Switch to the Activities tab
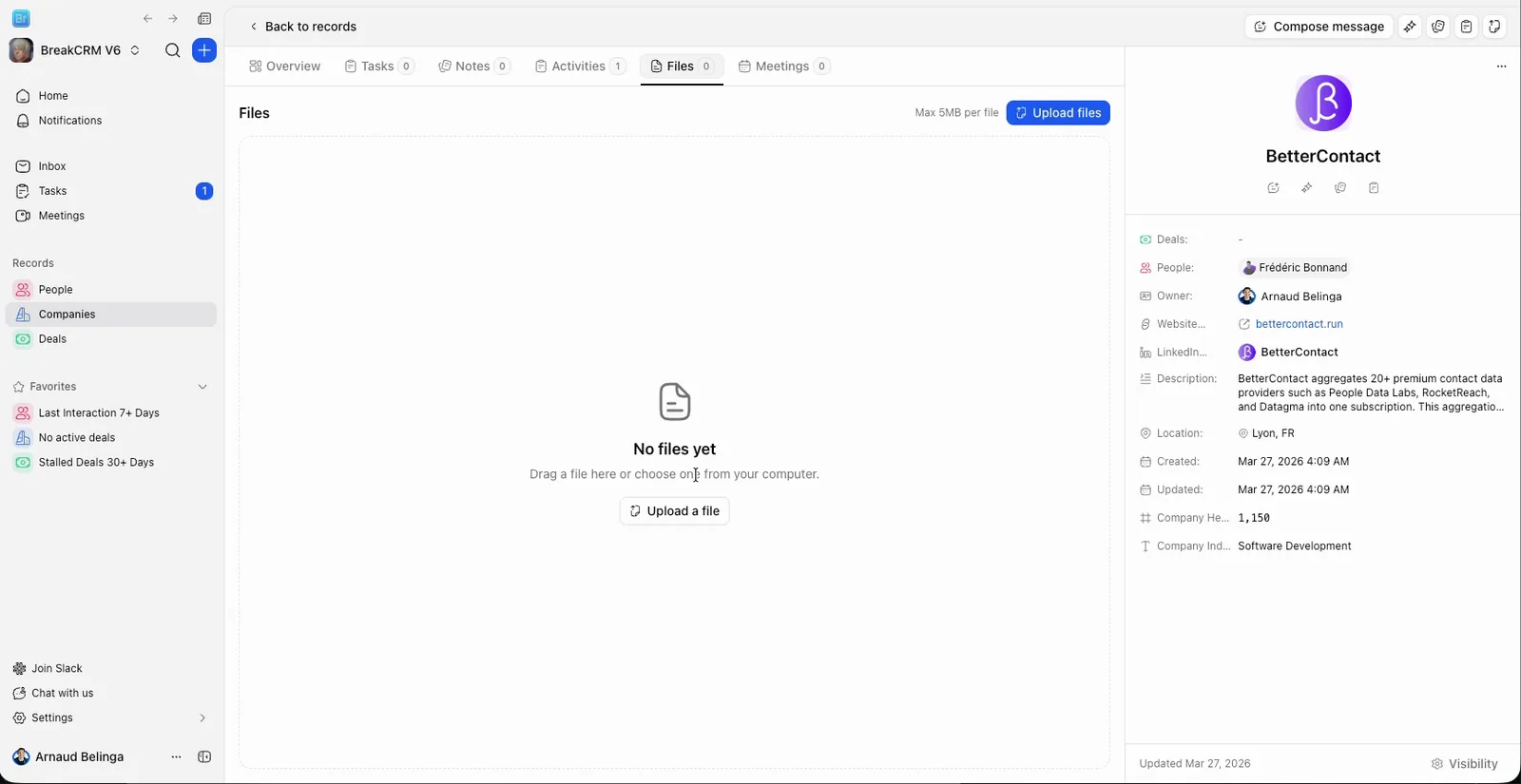Viewport: 1521px width, 784px height. 579,67
